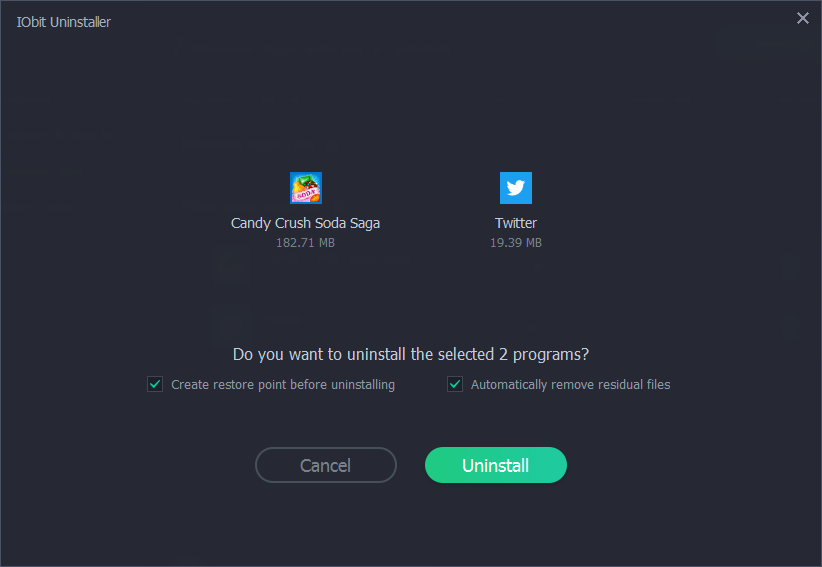The width and height of the screenshot is (822, 567).
Task: Dismiss the dialog using the X icon
Action: (x=802, y=18)
